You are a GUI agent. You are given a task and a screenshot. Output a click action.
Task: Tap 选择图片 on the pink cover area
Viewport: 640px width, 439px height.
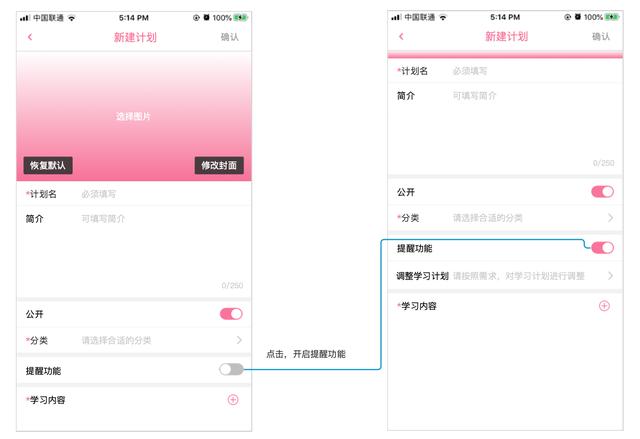tap(133, 117)
